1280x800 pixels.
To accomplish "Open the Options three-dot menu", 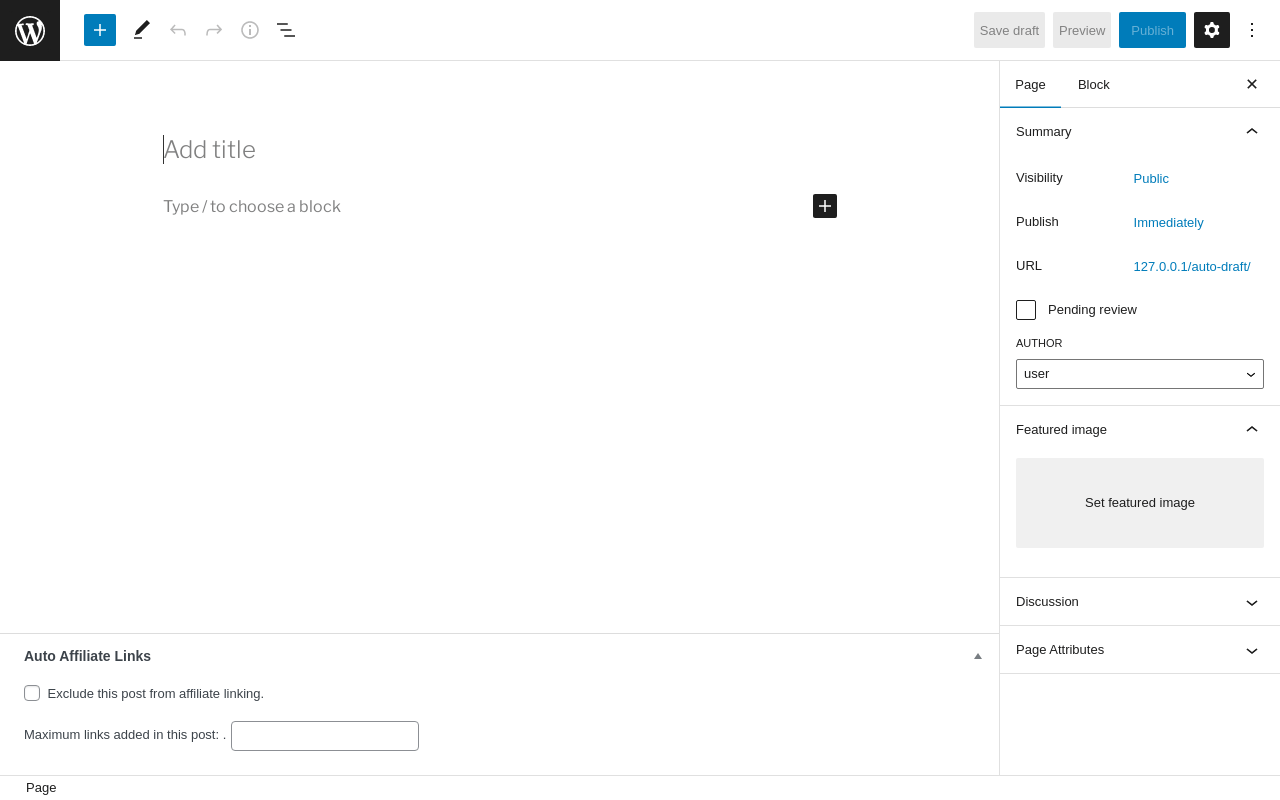I will pyautogui.click(x=1252, y=30).
